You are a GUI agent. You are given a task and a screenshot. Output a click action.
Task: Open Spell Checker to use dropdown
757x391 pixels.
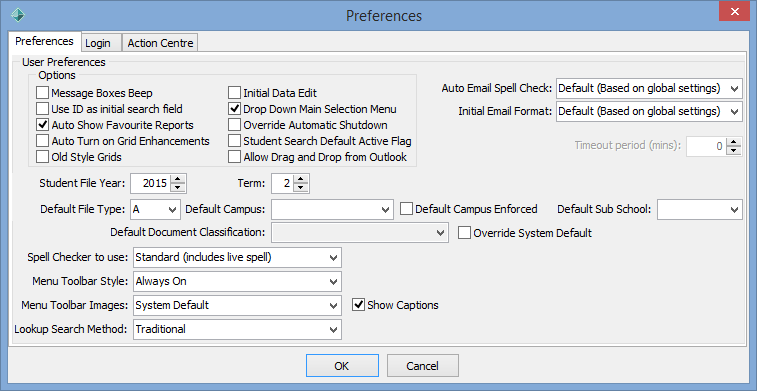click(237, 257)
